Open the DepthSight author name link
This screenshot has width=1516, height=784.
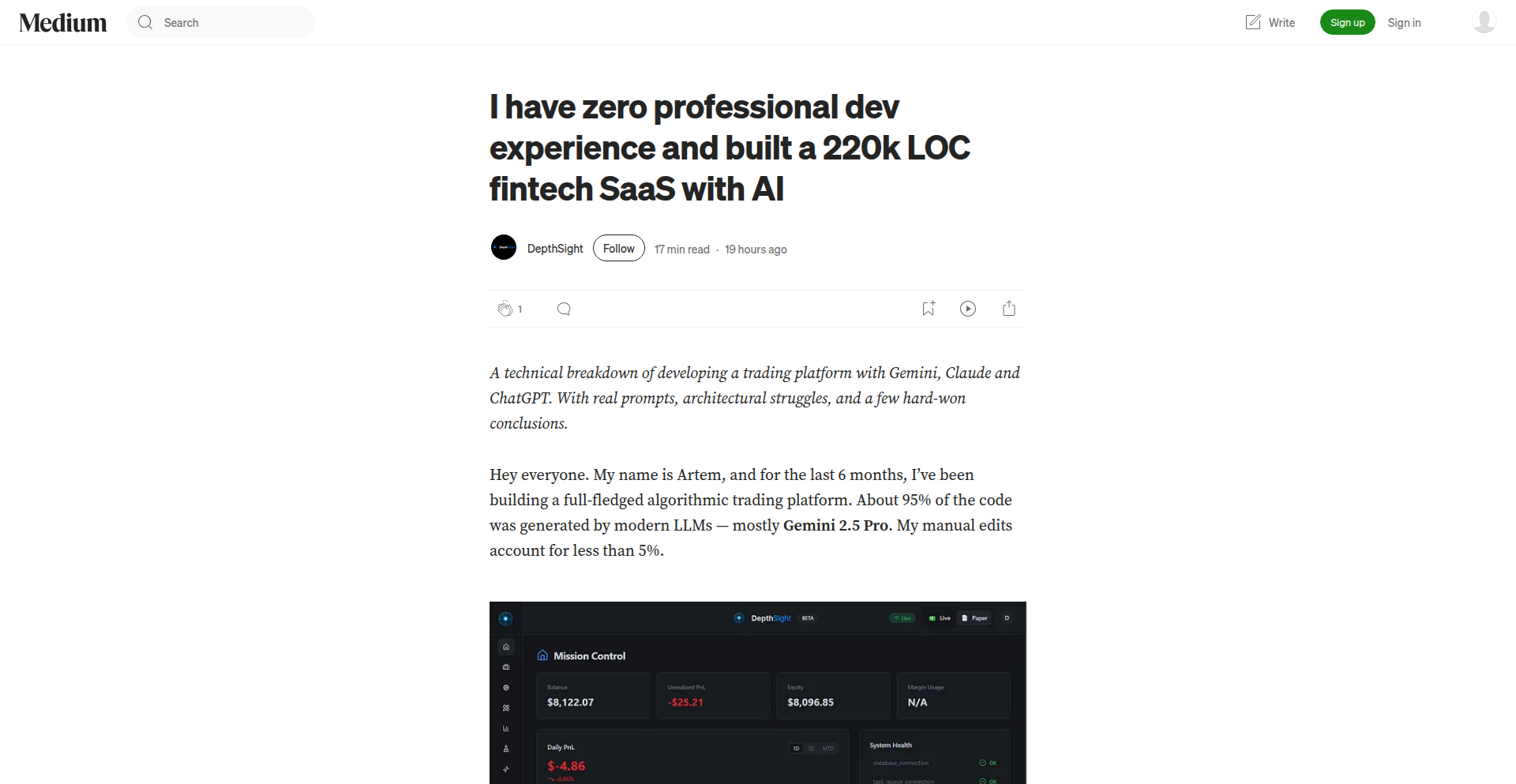(x=555, y=249)
